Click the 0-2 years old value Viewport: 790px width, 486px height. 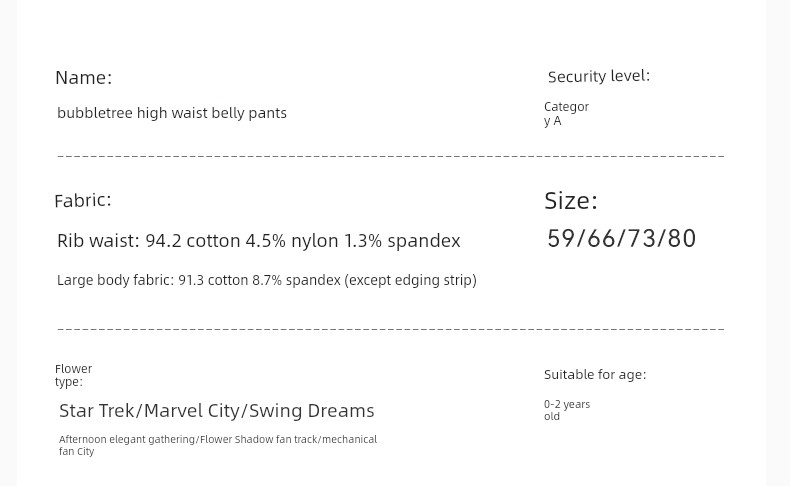pyautogui.click(x=567, y=410)
